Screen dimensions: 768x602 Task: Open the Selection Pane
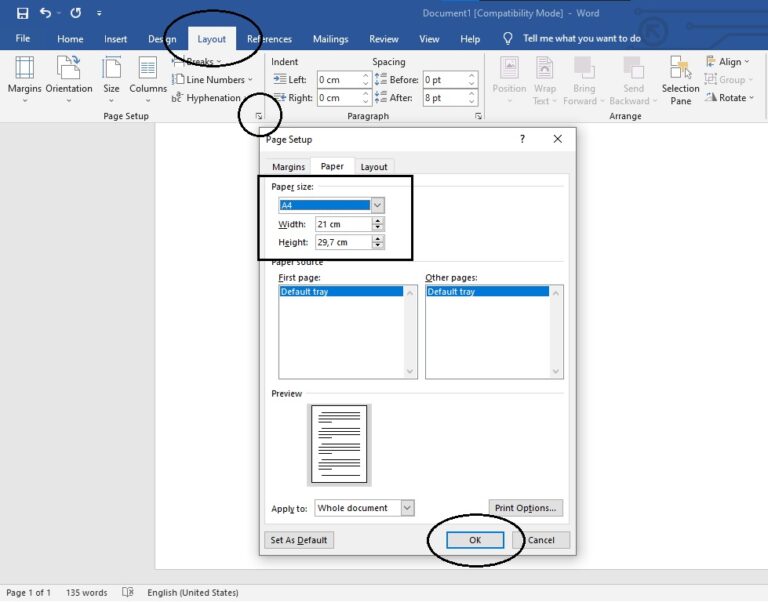[x=680, y=78]
